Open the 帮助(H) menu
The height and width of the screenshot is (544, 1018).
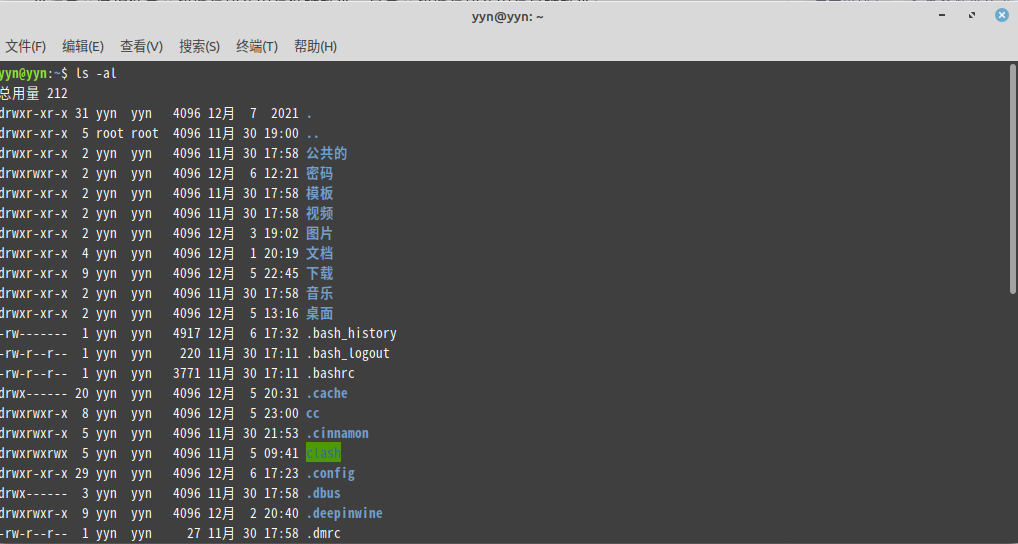(315, 46)
